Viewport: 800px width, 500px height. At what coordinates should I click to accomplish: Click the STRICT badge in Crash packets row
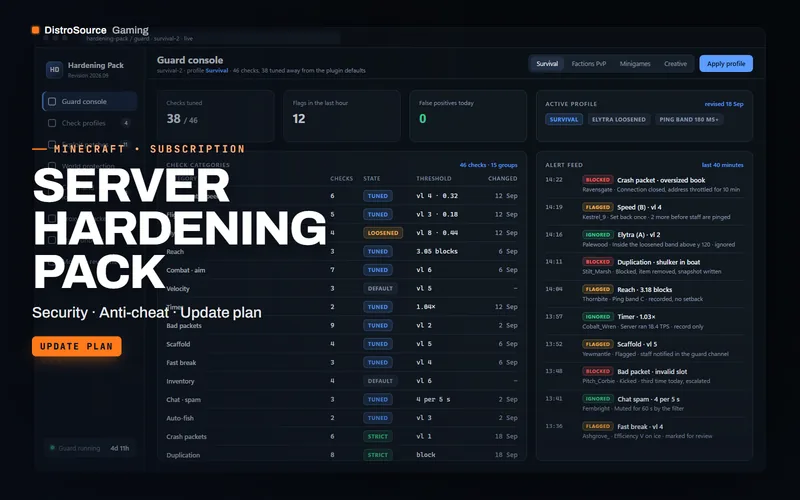[378, 436]
